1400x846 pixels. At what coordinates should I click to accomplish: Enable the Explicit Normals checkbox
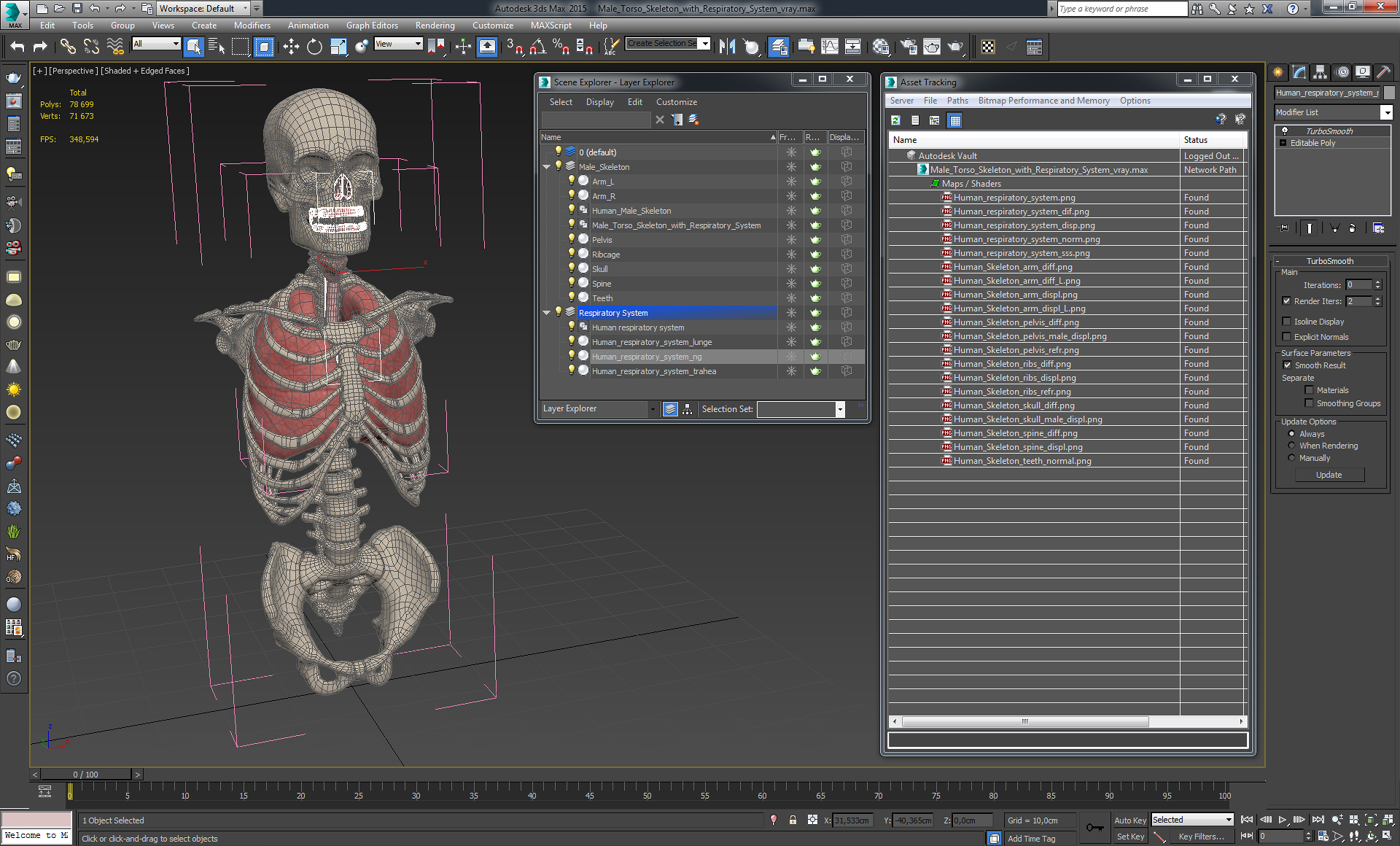click(1287, 337)
